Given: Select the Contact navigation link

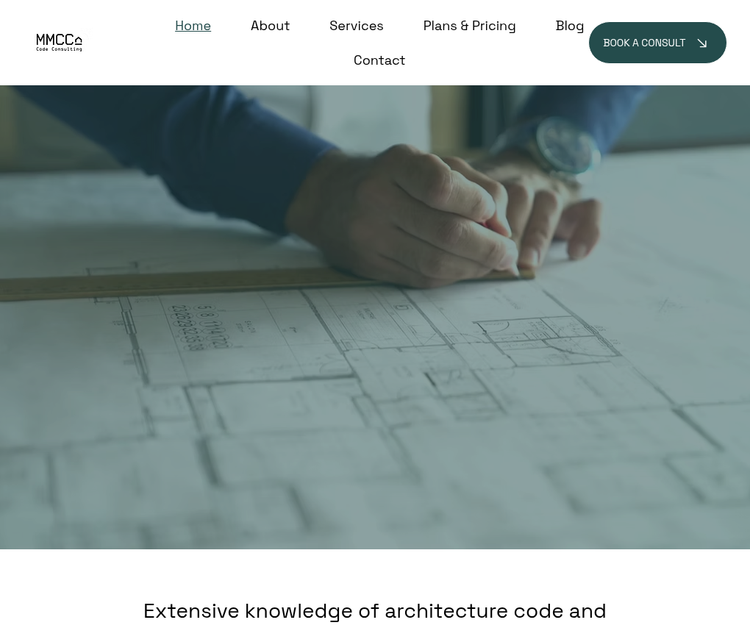Looking at the screenshot, I should 379,60.
